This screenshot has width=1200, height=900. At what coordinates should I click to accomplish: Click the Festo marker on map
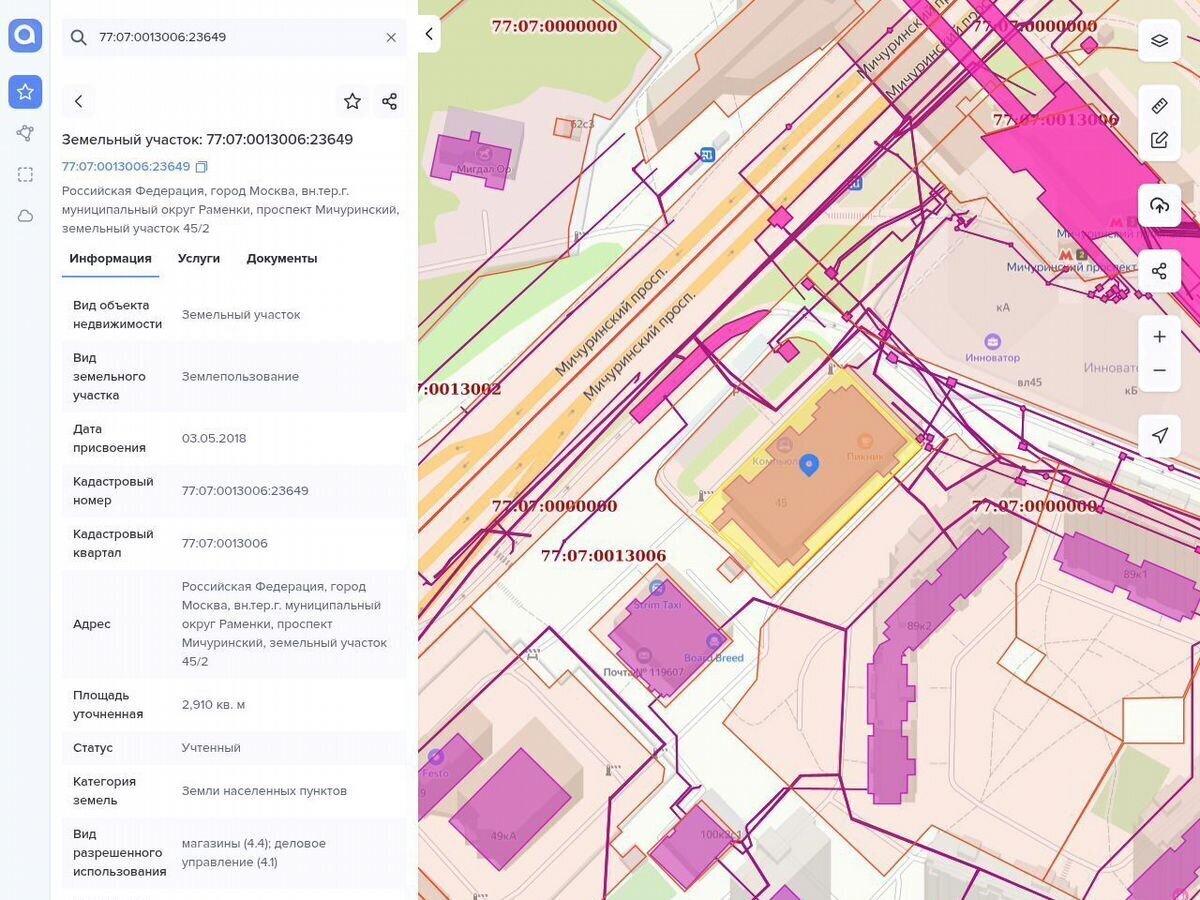point(435,757)
